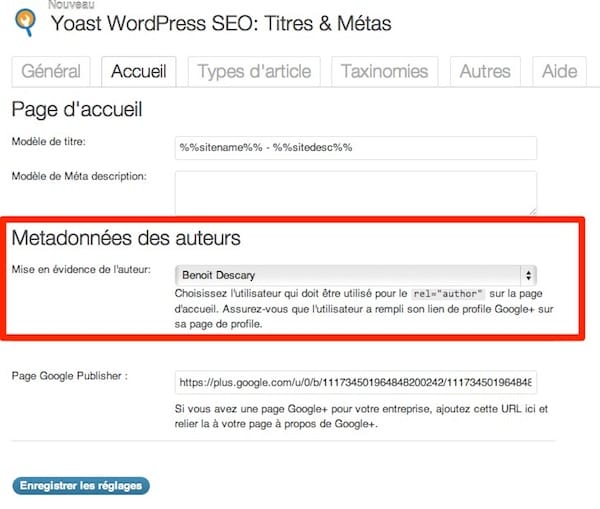The width and height of the screenshot is (600, 509).
Task: Open the Autres tab
Action: click(x=484, y=72)
